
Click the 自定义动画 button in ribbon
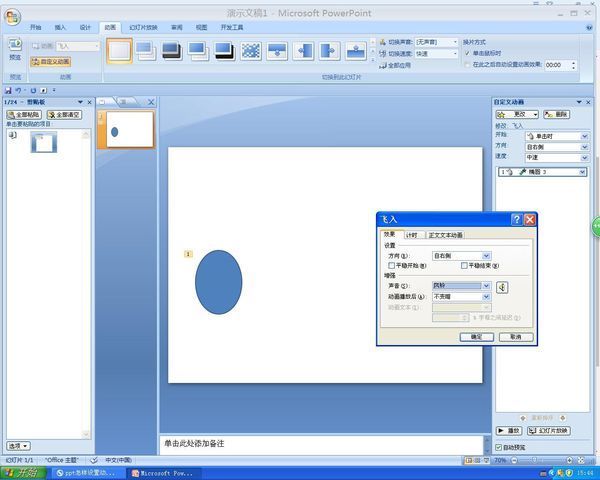(50, 61)
